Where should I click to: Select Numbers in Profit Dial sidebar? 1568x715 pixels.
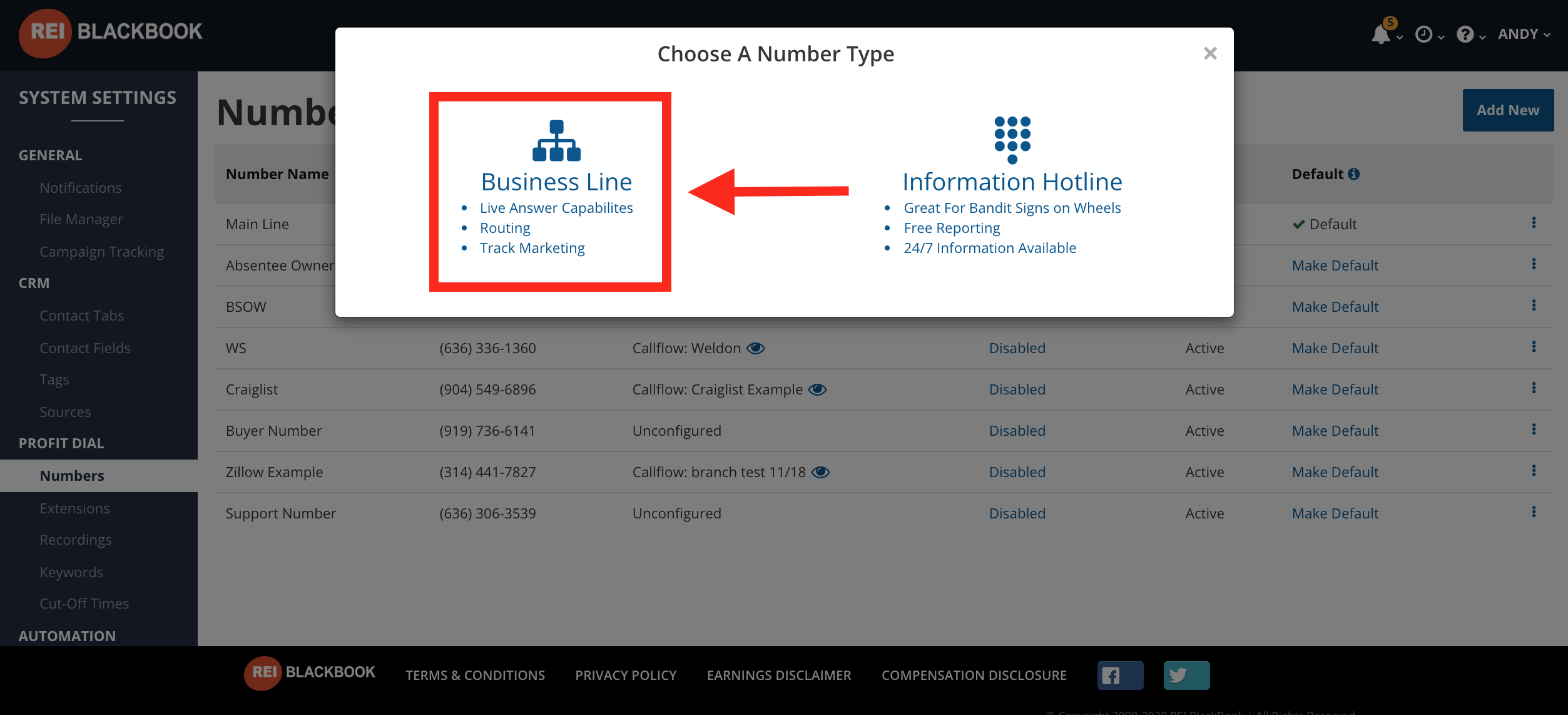[x=72, y=476]
